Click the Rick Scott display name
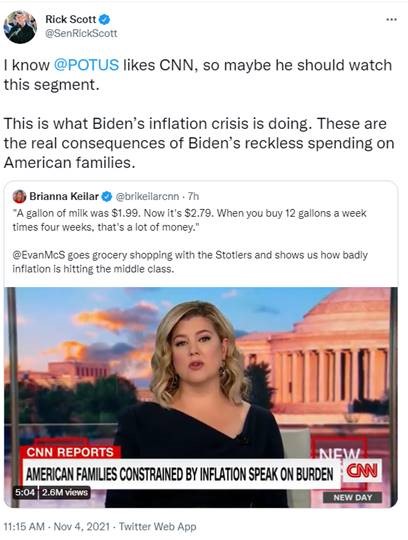 click(71, 19)
